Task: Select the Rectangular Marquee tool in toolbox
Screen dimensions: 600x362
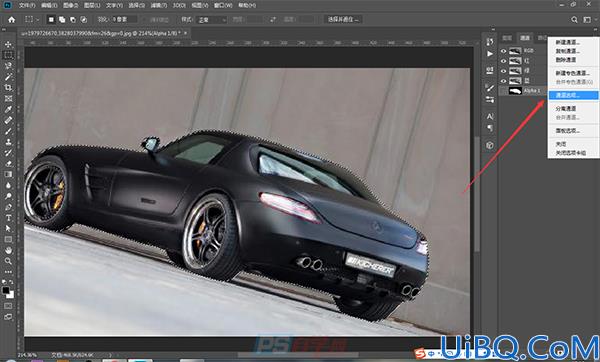Action: pyautogui.click(x=8, y=55)
